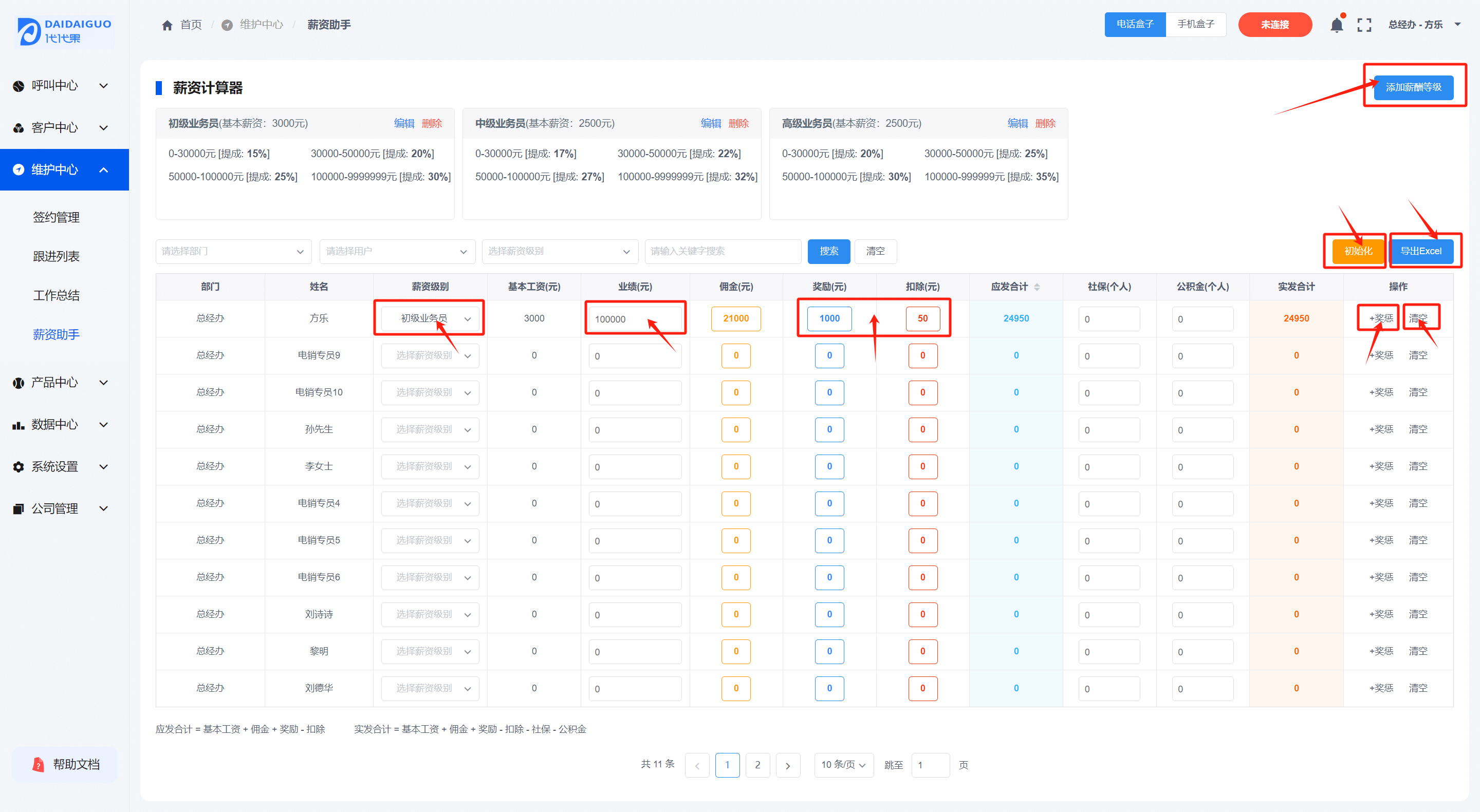Edit 初级业务员 salary level
The height and width of the screenshot is (812, 1480).
[404, 123]
